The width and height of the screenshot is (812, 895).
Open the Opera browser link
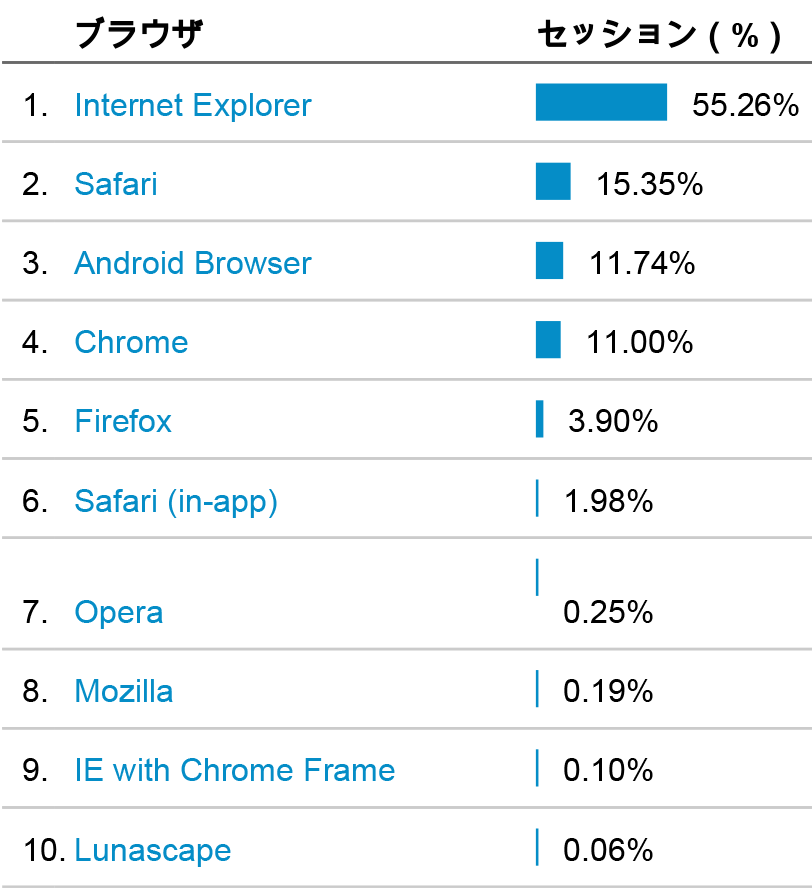119,612
